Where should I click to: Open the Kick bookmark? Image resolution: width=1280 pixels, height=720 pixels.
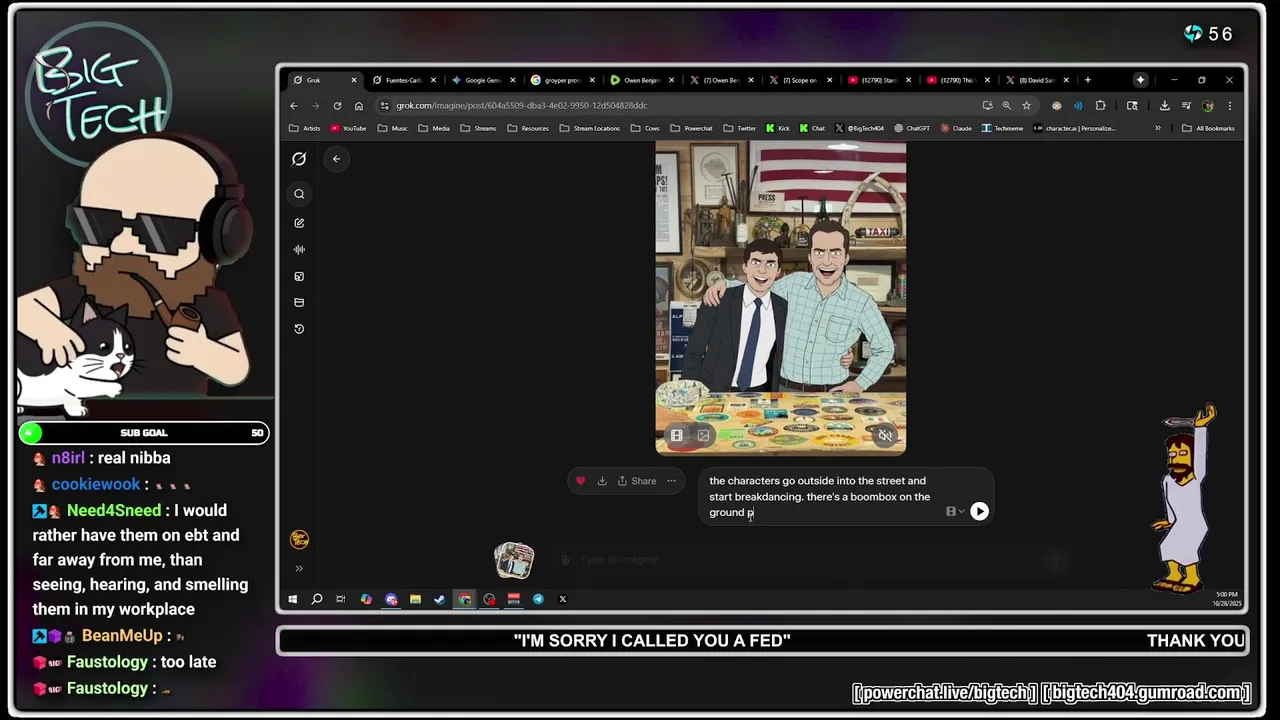coord(777,128)
